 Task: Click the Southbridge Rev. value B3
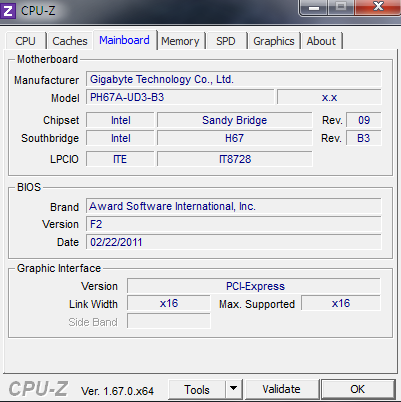point(364,138)
